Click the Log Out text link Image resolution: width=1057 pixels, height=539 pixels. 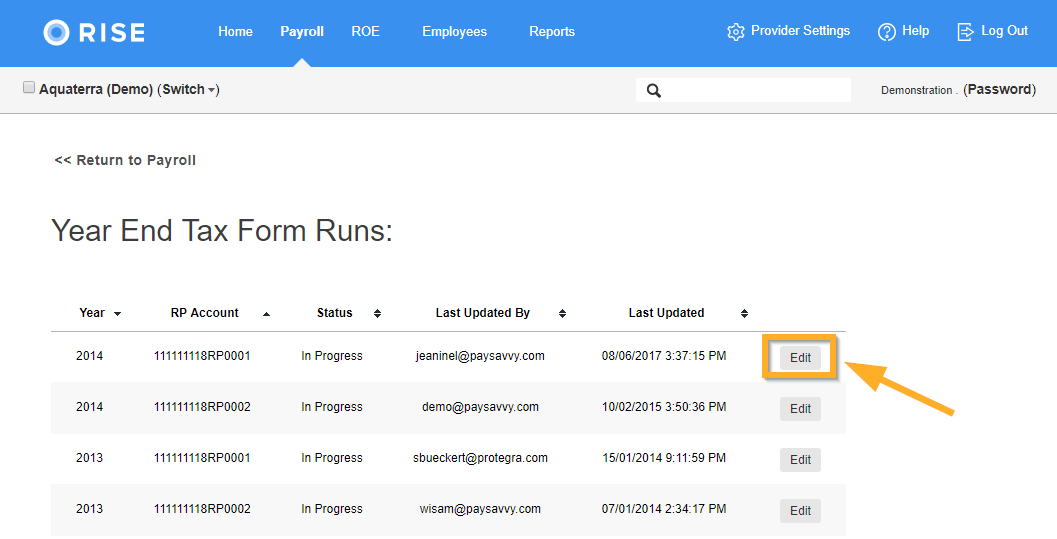coord(1004,31)
